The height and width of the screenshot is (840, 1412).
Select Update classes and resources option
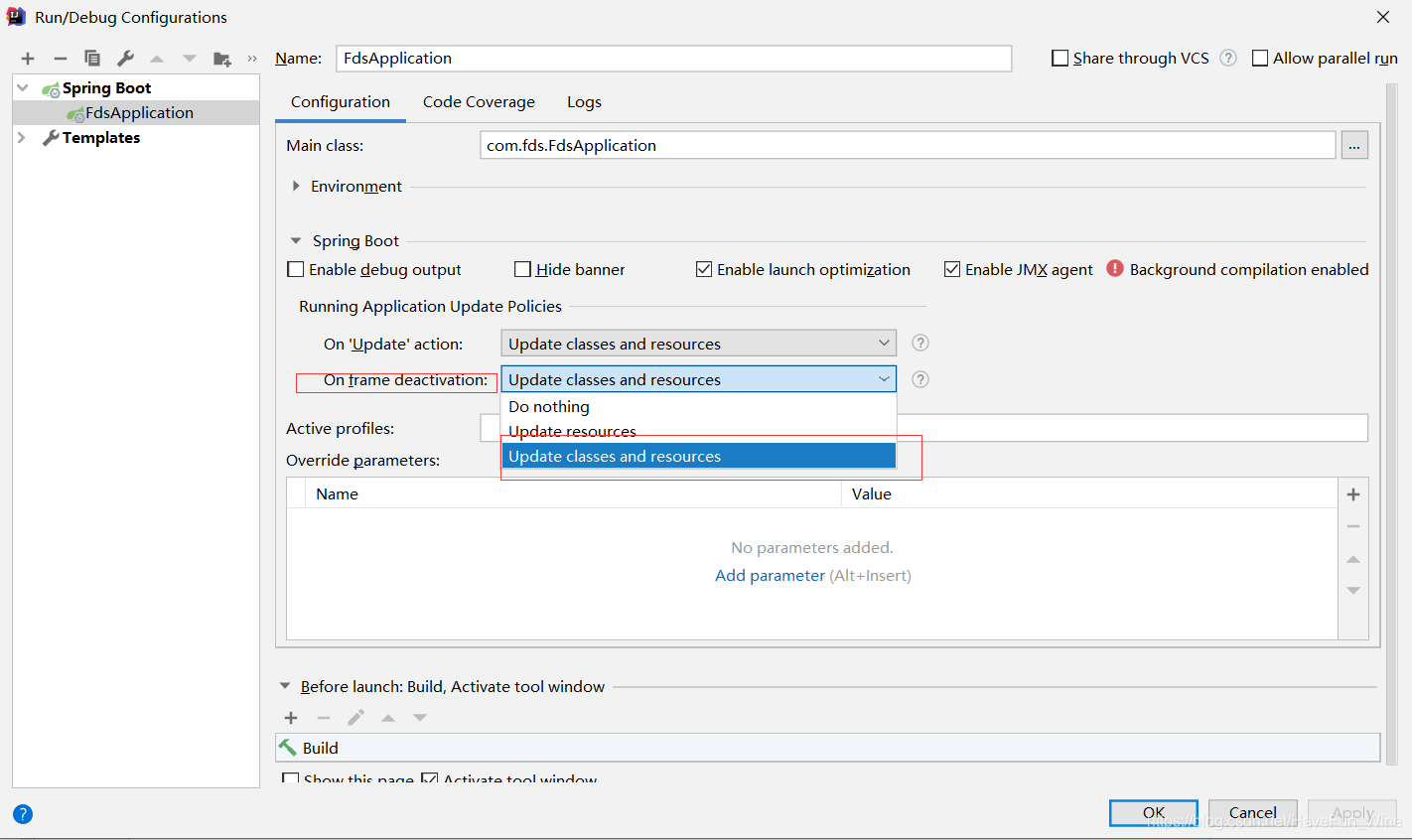pyautogui.click(x=699, y=456)
